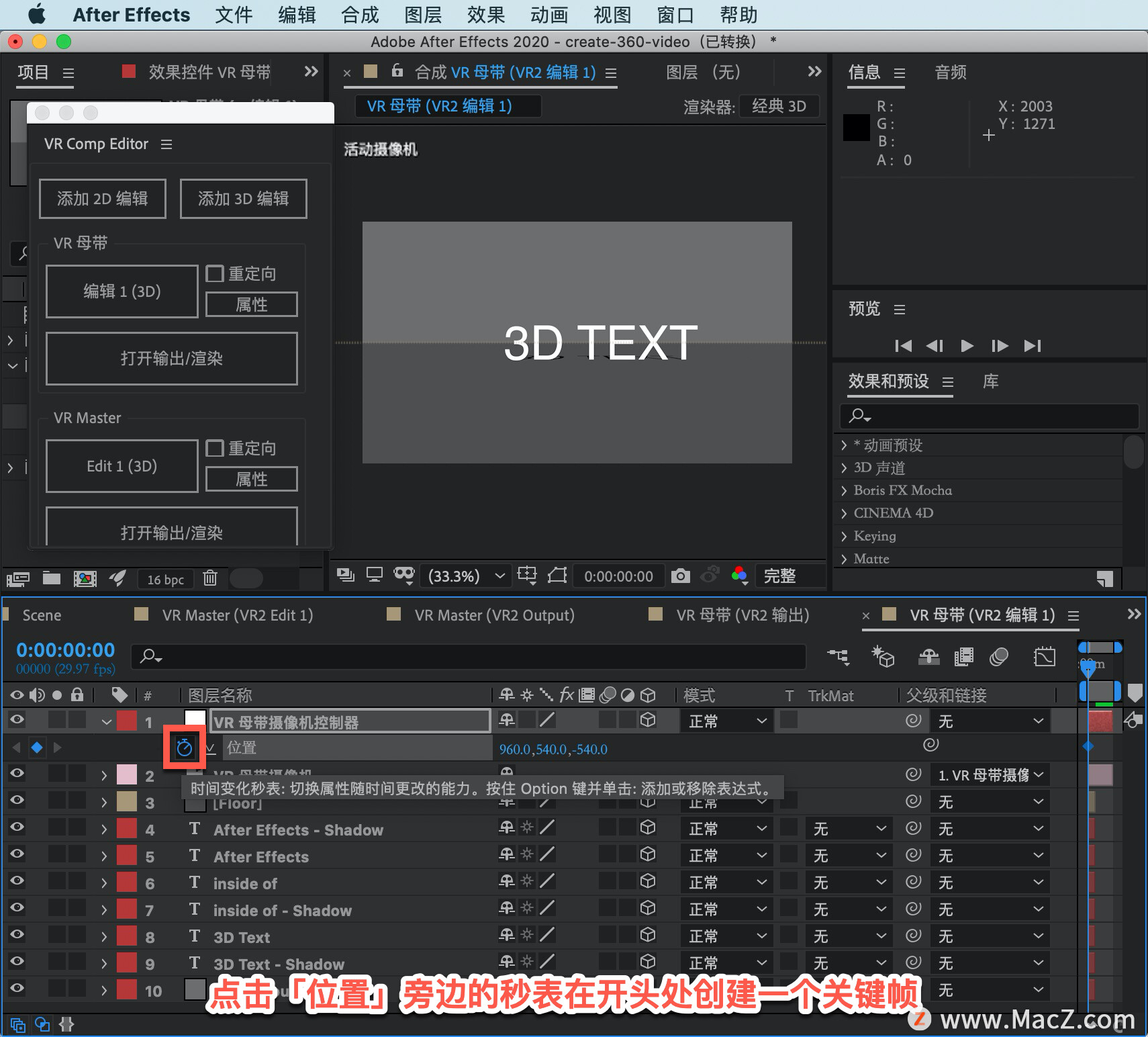Switch to 音频 panel tab
The height and width of the screenshot is (1037, 1148).
click(951, 73)
